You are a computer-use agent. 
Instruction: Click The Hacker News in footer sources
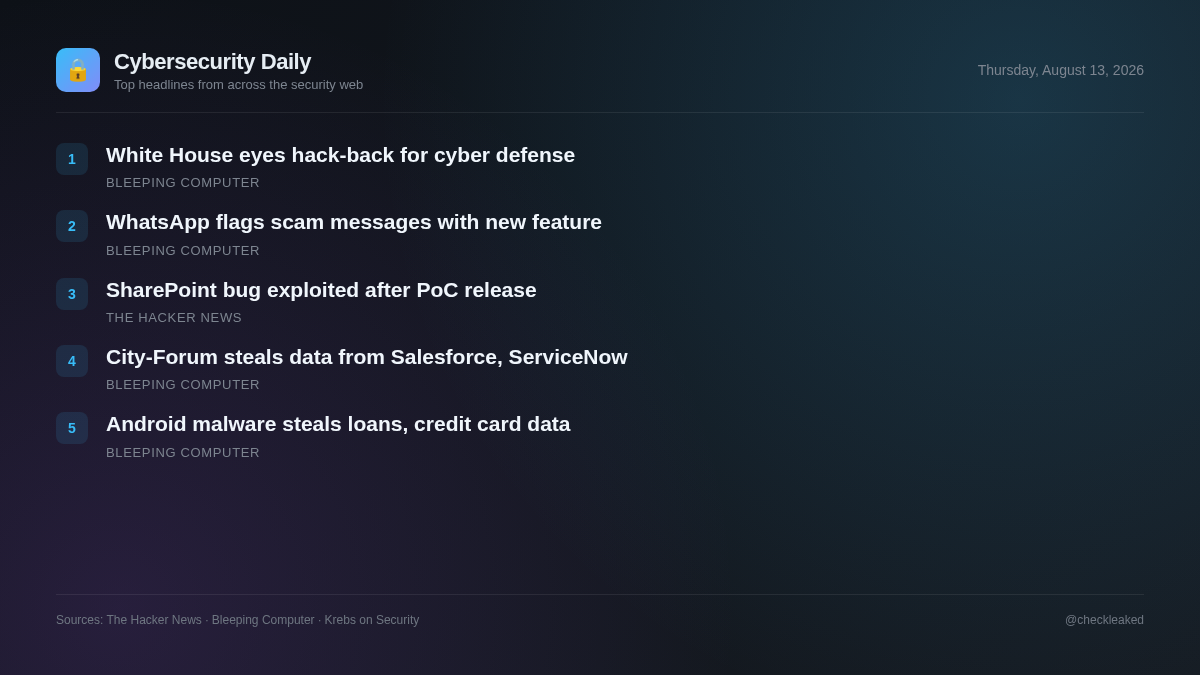click(x=154, y=620)
